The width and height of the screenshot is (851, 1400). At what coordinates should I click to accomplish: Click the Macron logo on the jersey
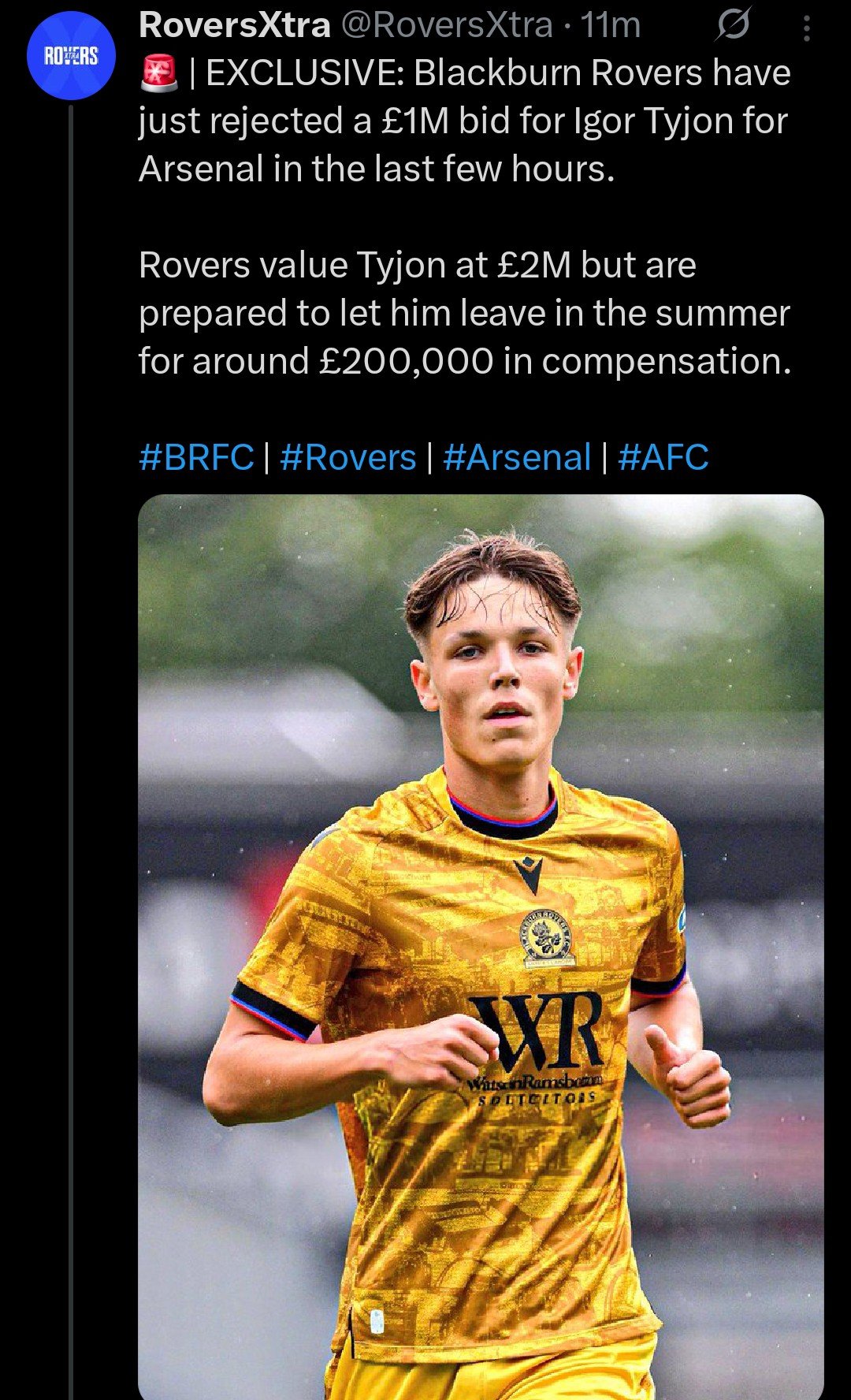[x=527, y=874]
